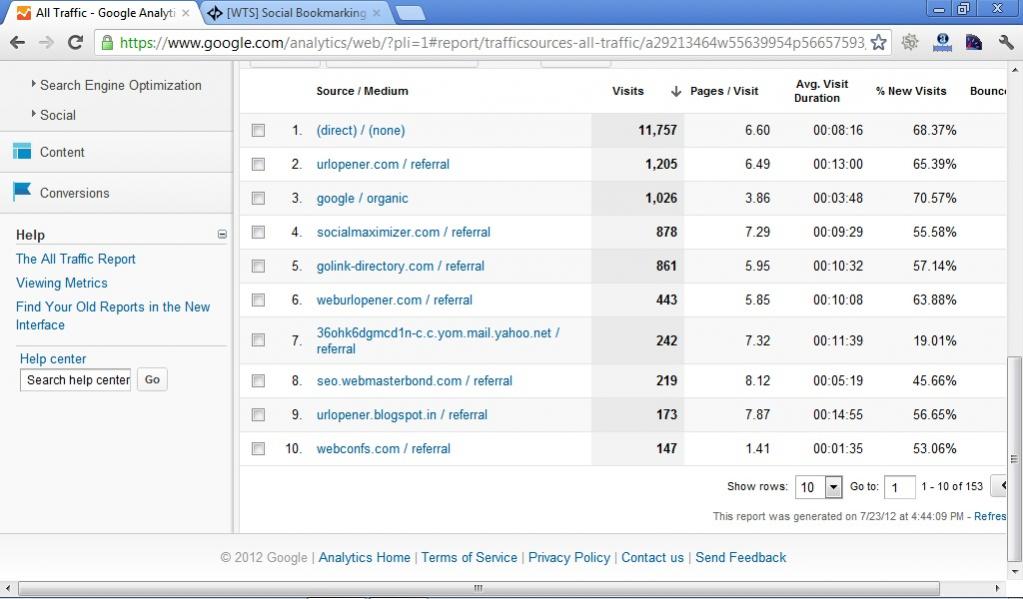Click the secure lock icon in address bar

(x=106, y=43)
